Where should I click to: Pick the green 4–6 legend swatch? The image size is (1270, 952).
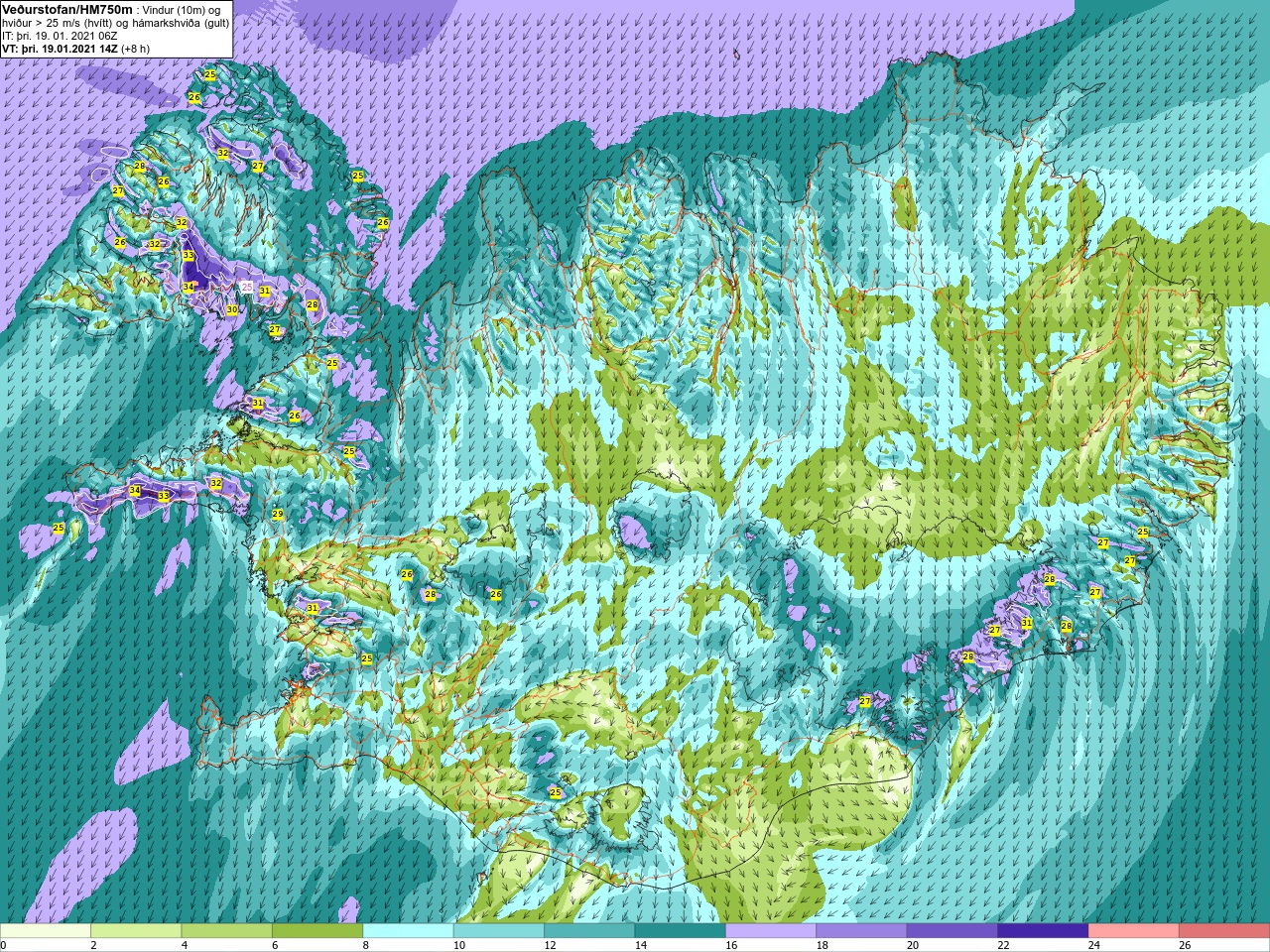227,931
